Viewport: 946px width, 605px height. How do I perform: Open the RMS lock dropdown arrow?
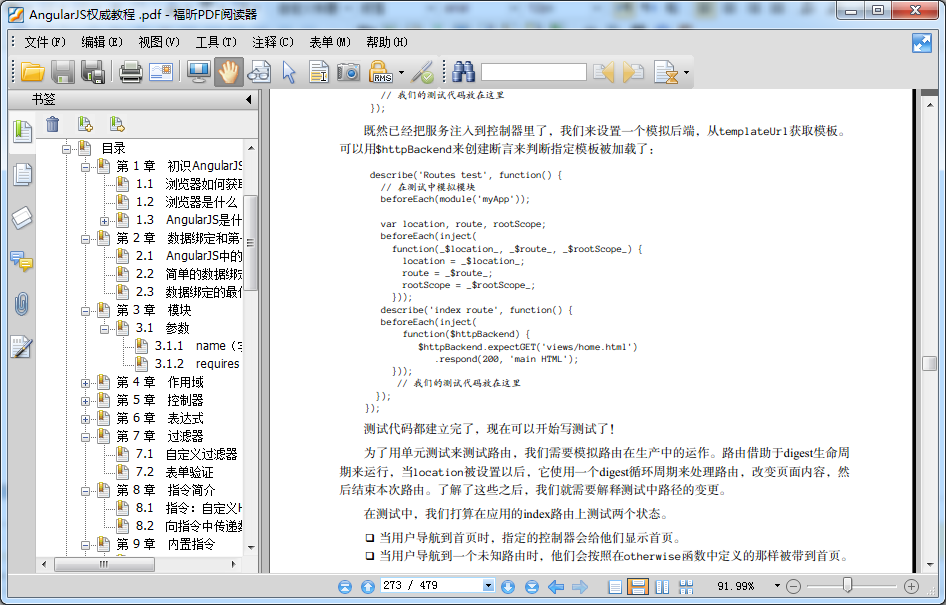click(x=401, y=73)
